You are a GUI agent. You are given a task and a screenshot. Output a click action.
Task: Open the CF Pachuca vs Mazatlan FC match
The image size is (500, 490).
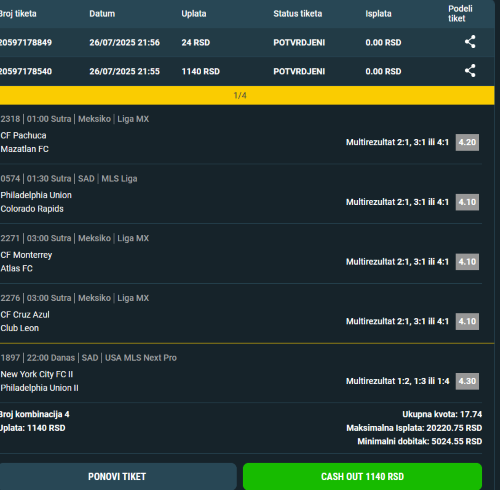coord(24,142)
